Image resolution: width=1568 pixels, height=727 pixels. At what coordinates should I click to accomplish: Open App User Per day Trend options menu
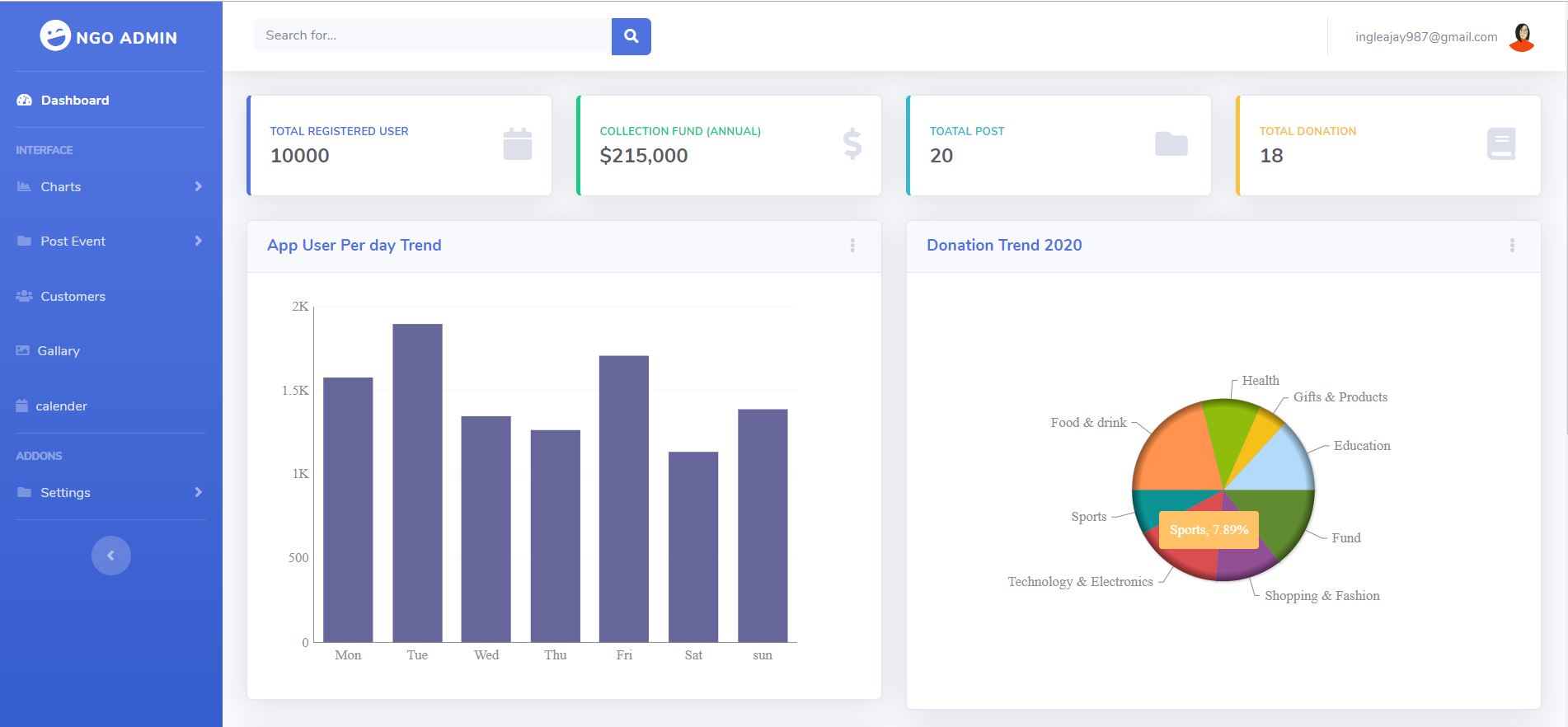pos(852,246)
